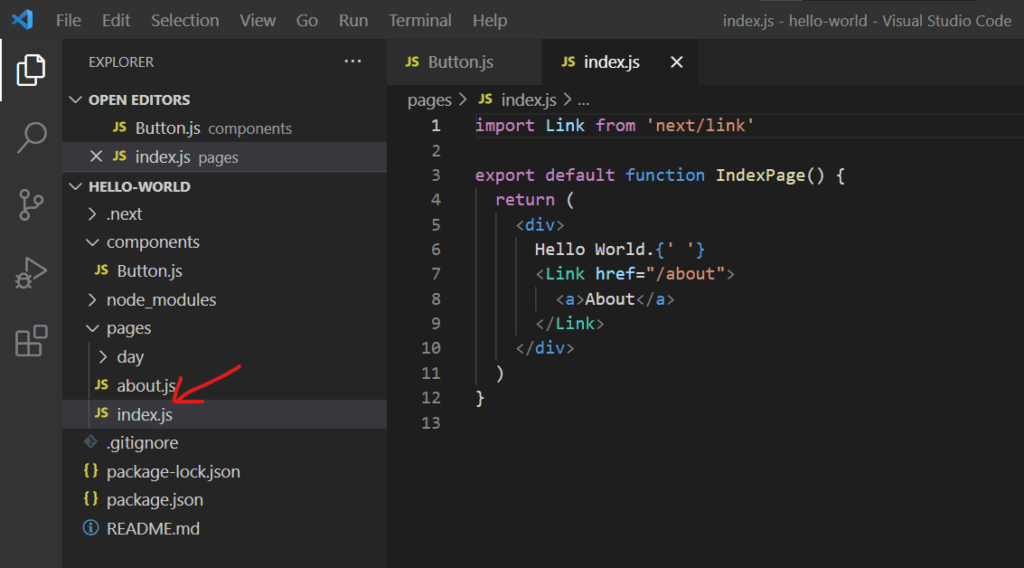Open the Explorer view in activity bar

click(31, 70)
